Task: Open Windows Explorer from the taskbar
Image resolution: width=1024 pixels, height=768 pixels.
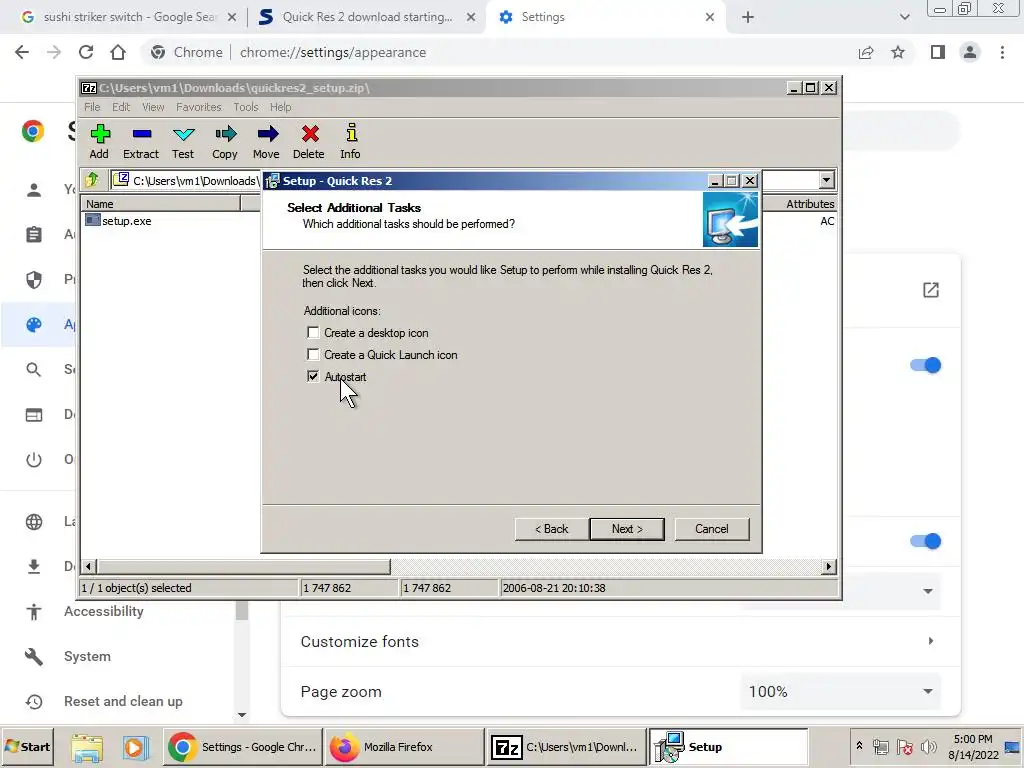Action: [87, 747]
